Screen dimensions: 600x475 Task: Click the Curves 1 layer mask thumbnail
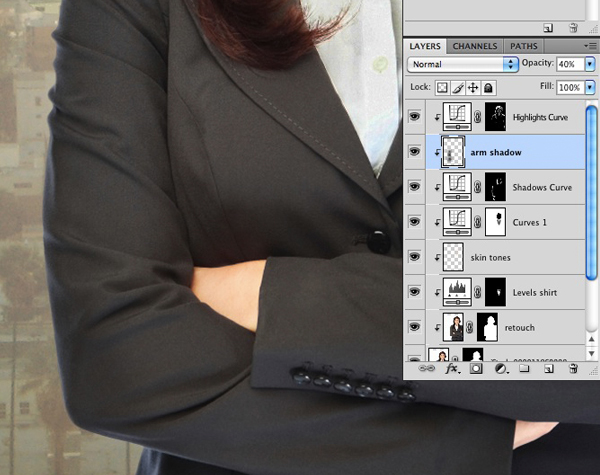(495, 222)
